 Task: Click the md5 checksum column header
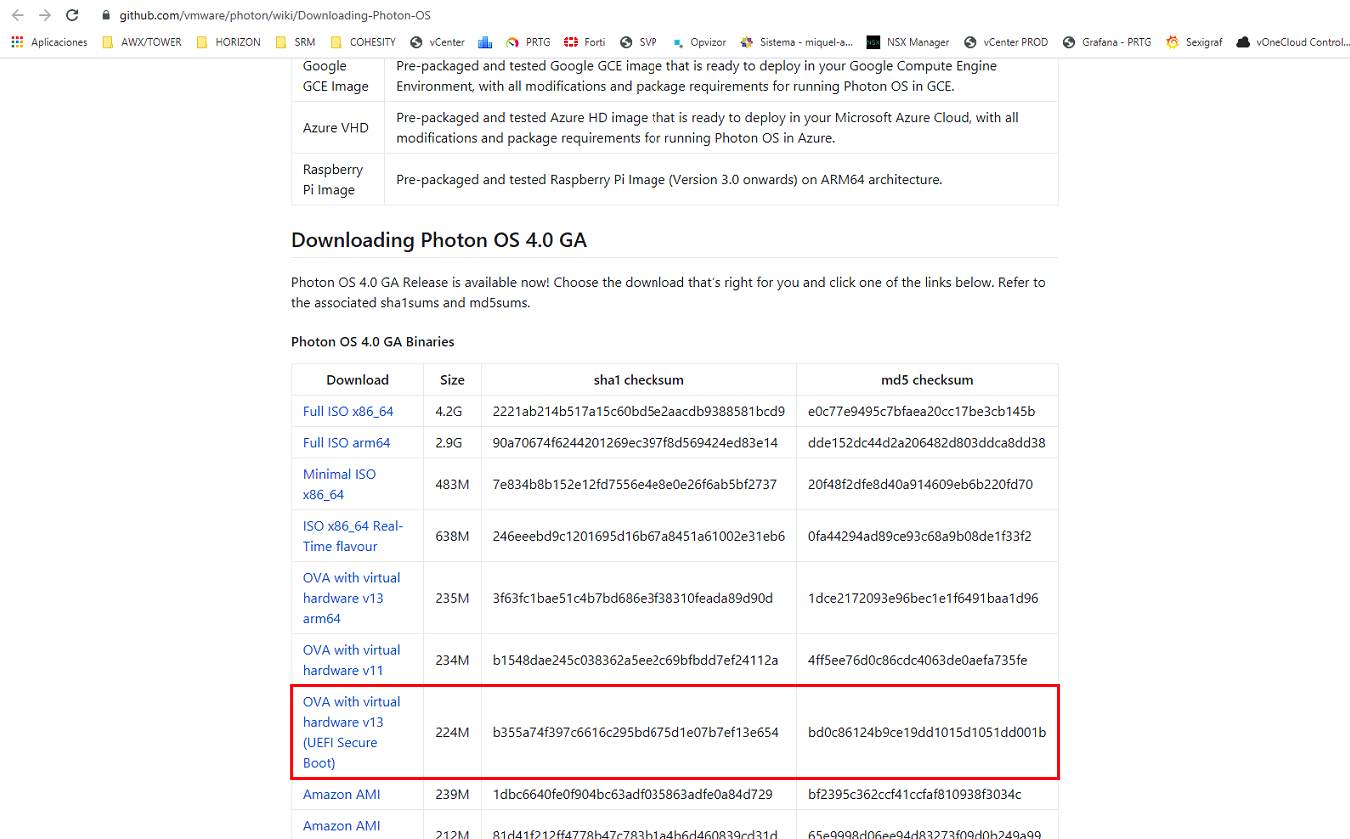point(927,380)
